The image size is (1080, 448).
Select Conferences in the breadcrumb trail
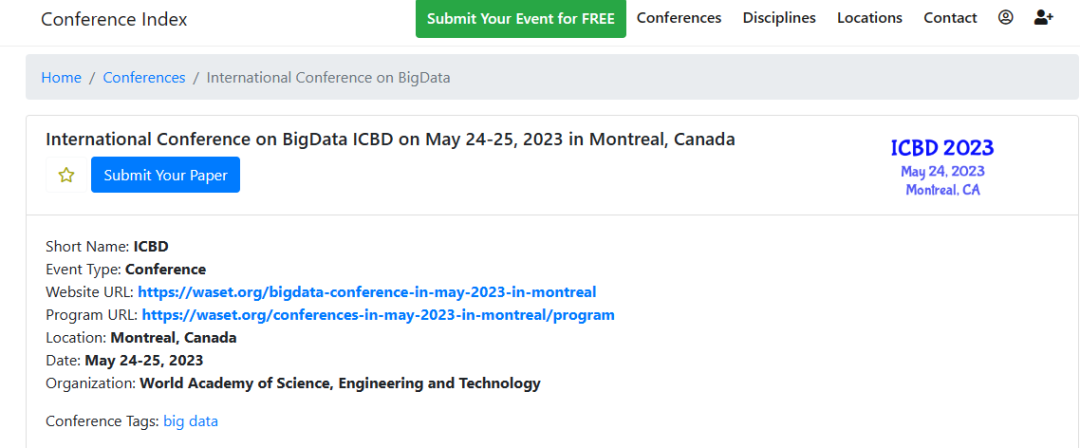point(144,78)
